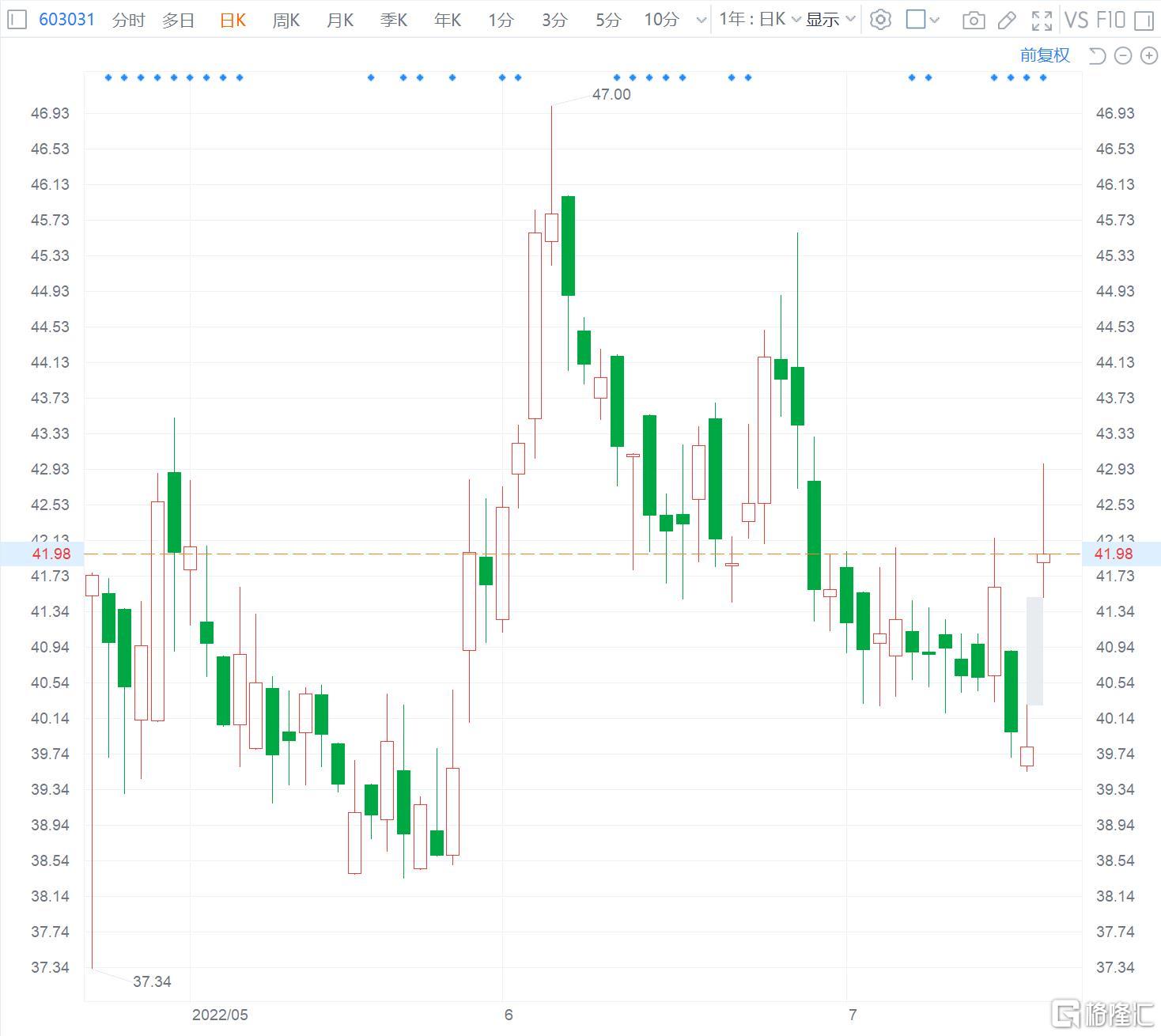The height and width of the screenshot is (1036, 1161).
Task: Click the 7 month axis label
Action: point(853,1015)
